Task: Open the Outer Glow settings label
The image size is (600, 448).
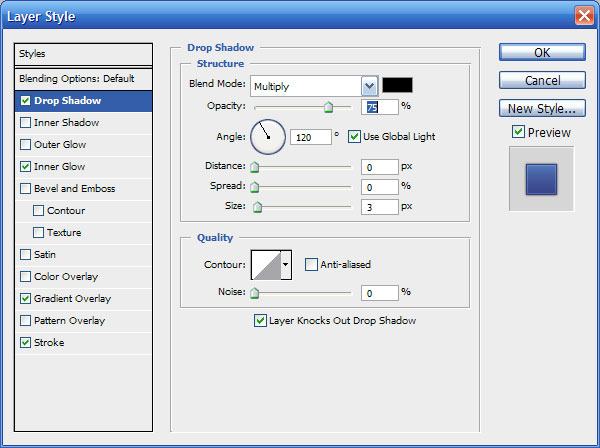Action: [x=60, y=145]
